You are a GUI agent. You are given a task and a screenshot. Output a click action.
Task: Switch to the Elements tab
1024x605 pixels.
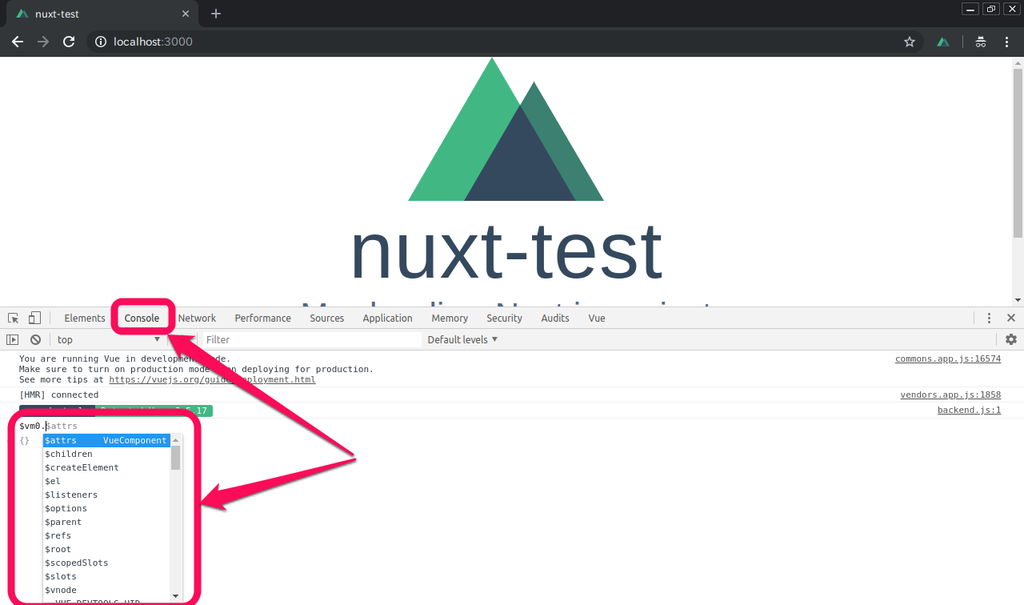[x=84, y=318]
